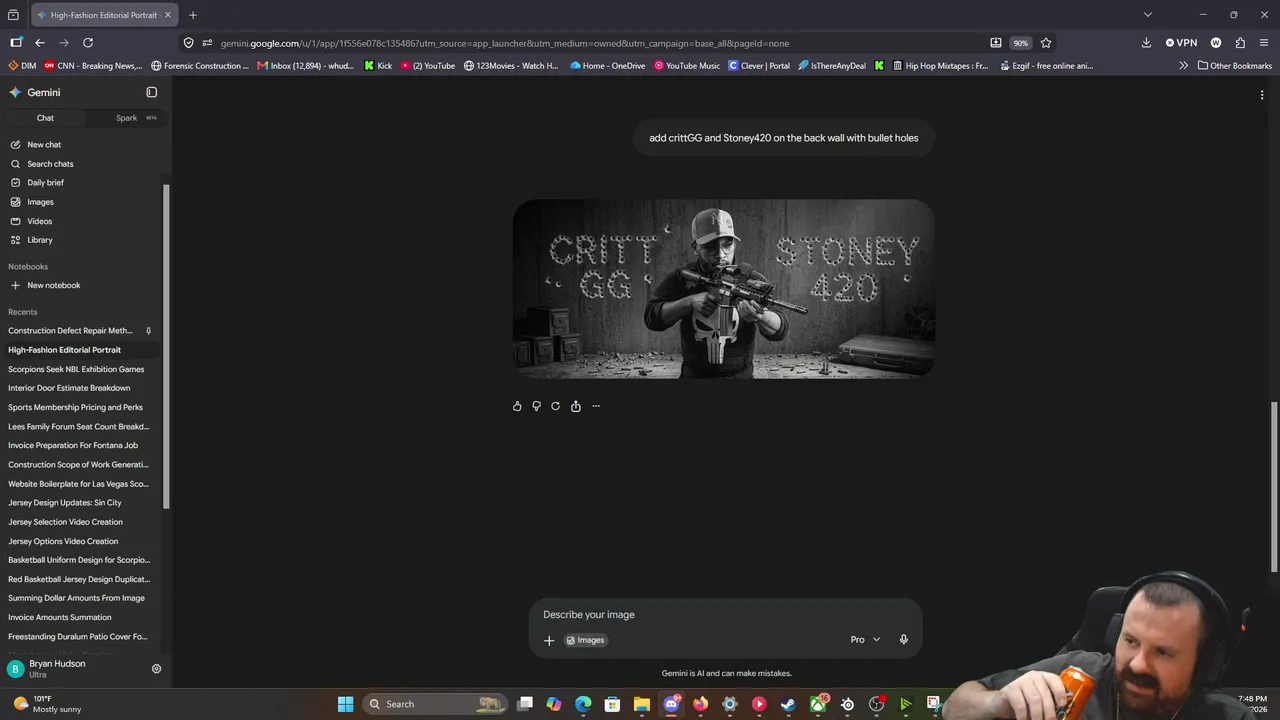Open Summing Dollar Amounts From Image chat
Viewport: 1280px width, 720px height.
[78, 598]
